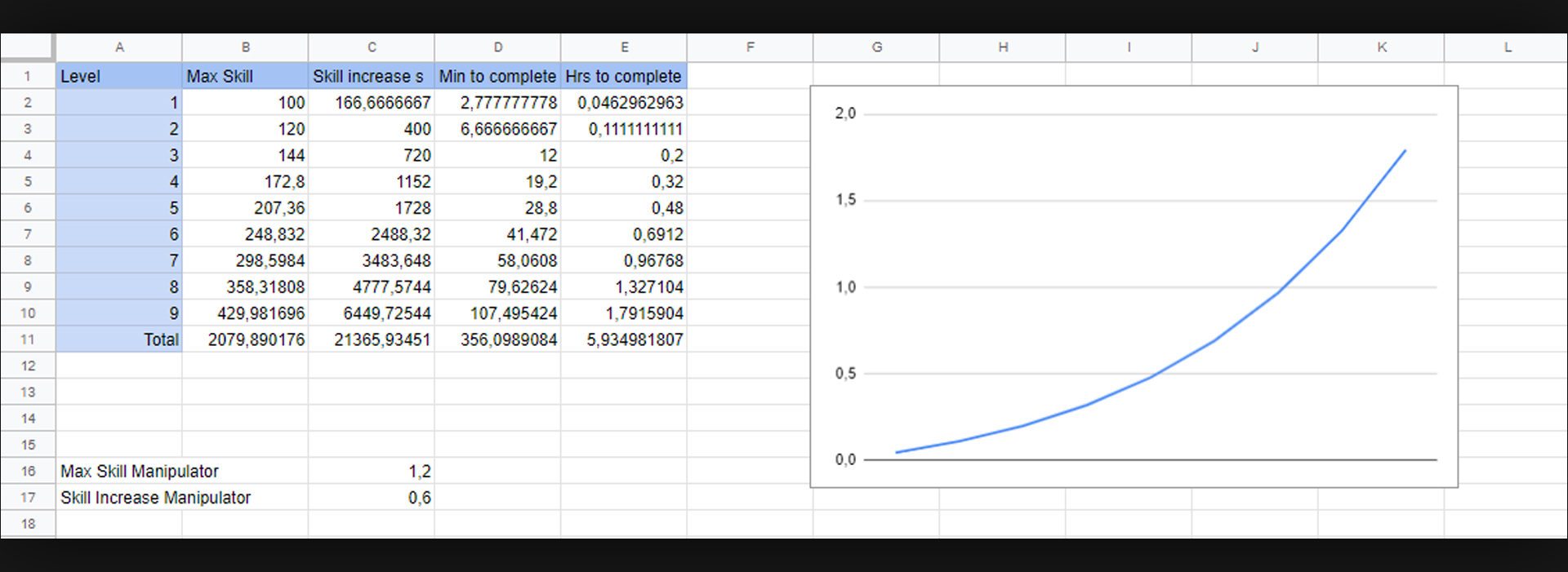The height and width of the screenshot is (572, 1568).
Task: Select cell with value 0,0462962963
Action: coord(624,102)
